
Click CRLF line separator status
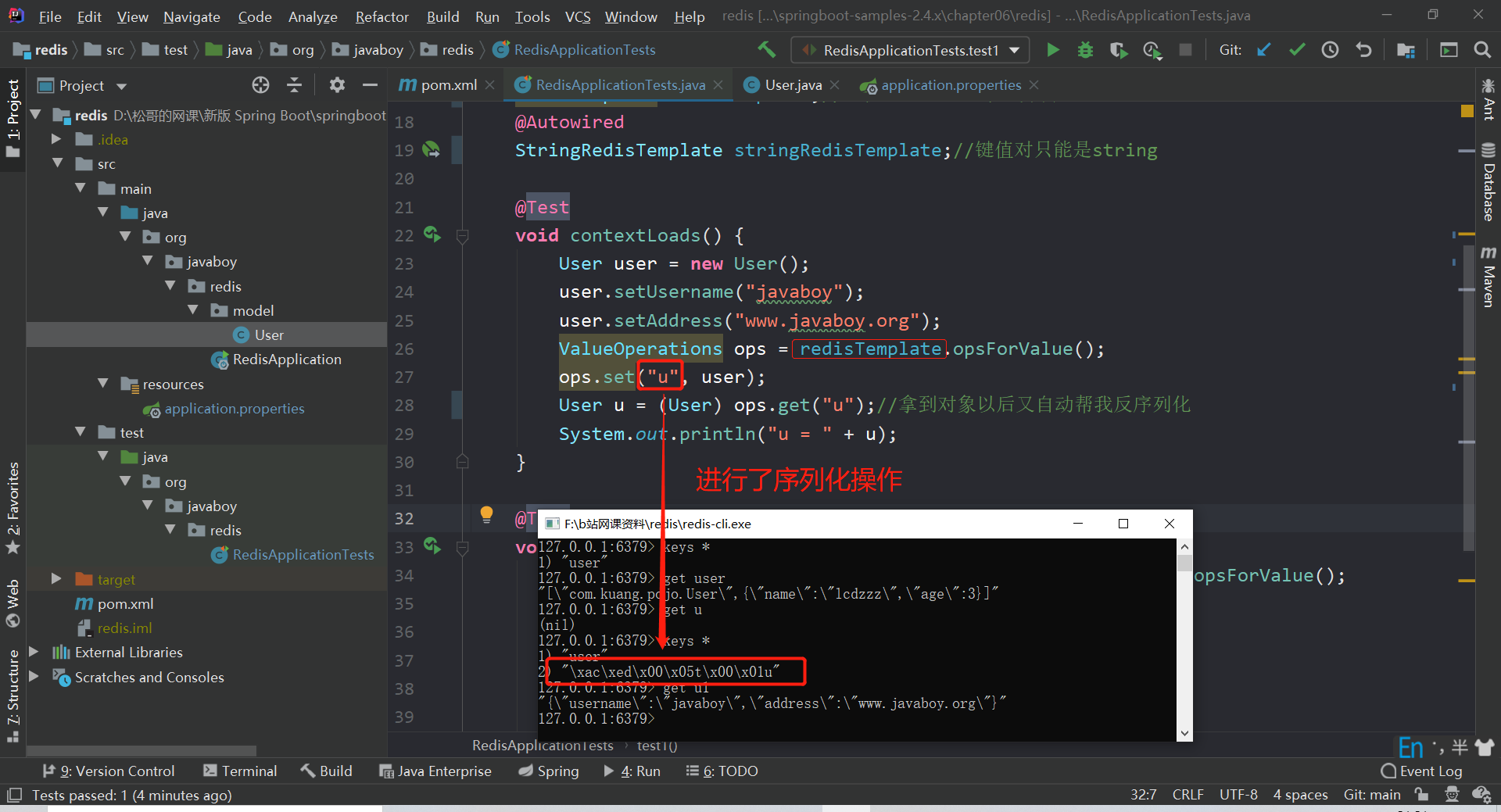pyautogui.click(x=1188, y=795)
